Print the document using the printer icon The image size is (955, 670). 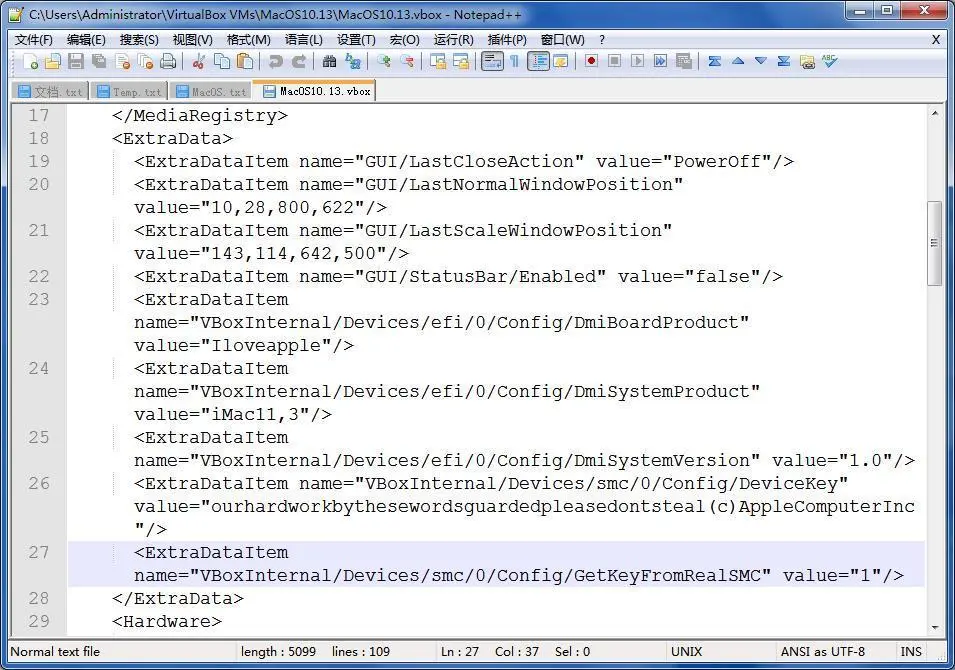pyautogui.click(x=168, y=62)
